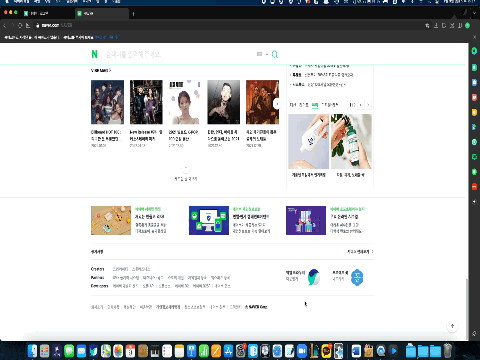Select the green highlighted shopping tab
The image size is (480, 360).
[x=315, y=105]
